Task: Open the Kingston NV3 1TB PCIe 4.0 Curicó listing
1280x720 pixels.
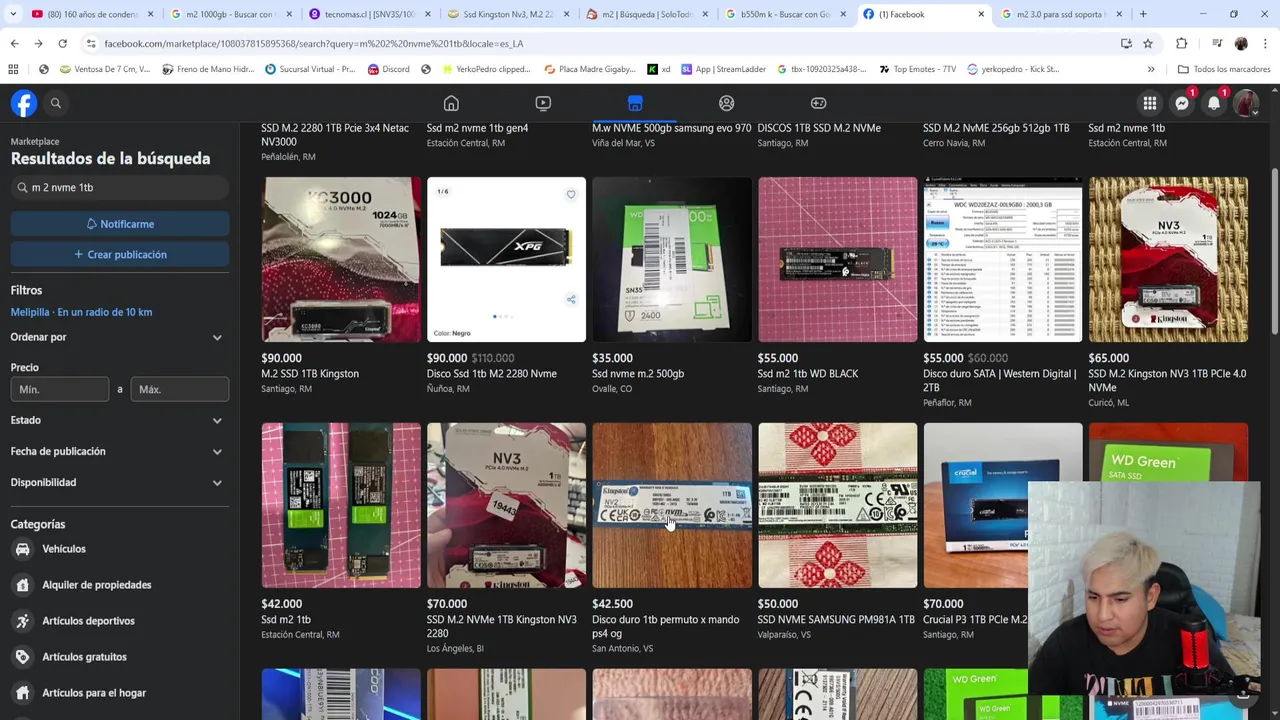Action: point(1168,260)
